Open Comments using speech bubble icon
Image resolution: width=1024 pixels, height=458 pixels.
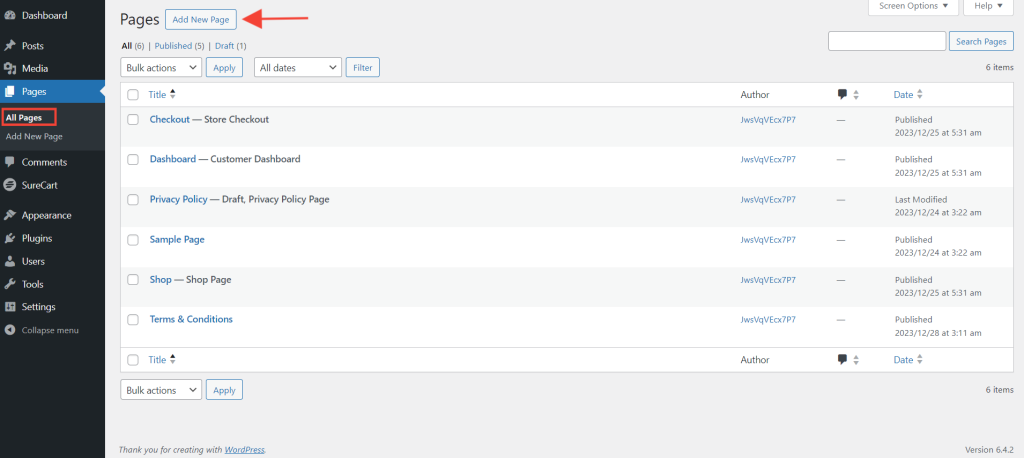pyautogui.click(x=10, y=162)
